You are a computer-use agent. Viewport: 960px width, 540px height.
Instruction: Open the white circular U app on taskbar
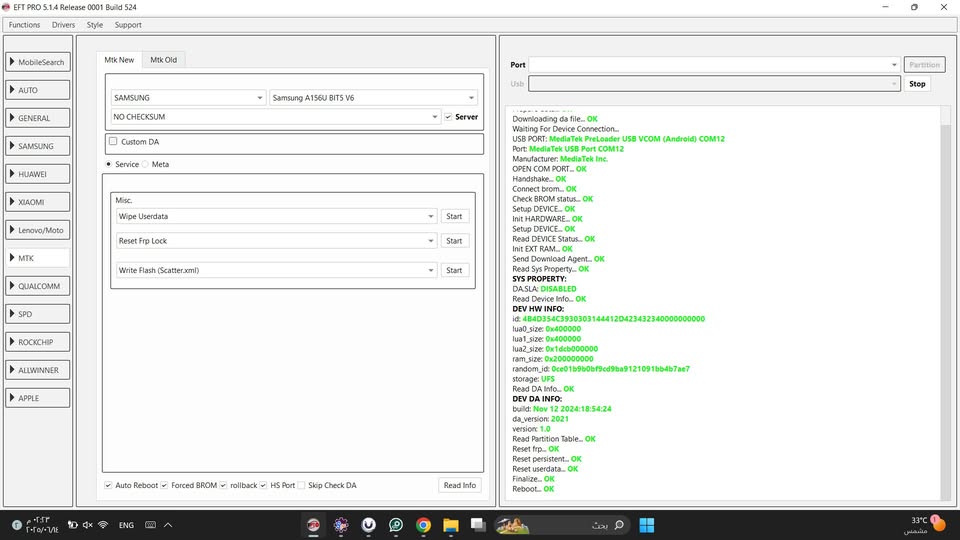pos(369,525)
